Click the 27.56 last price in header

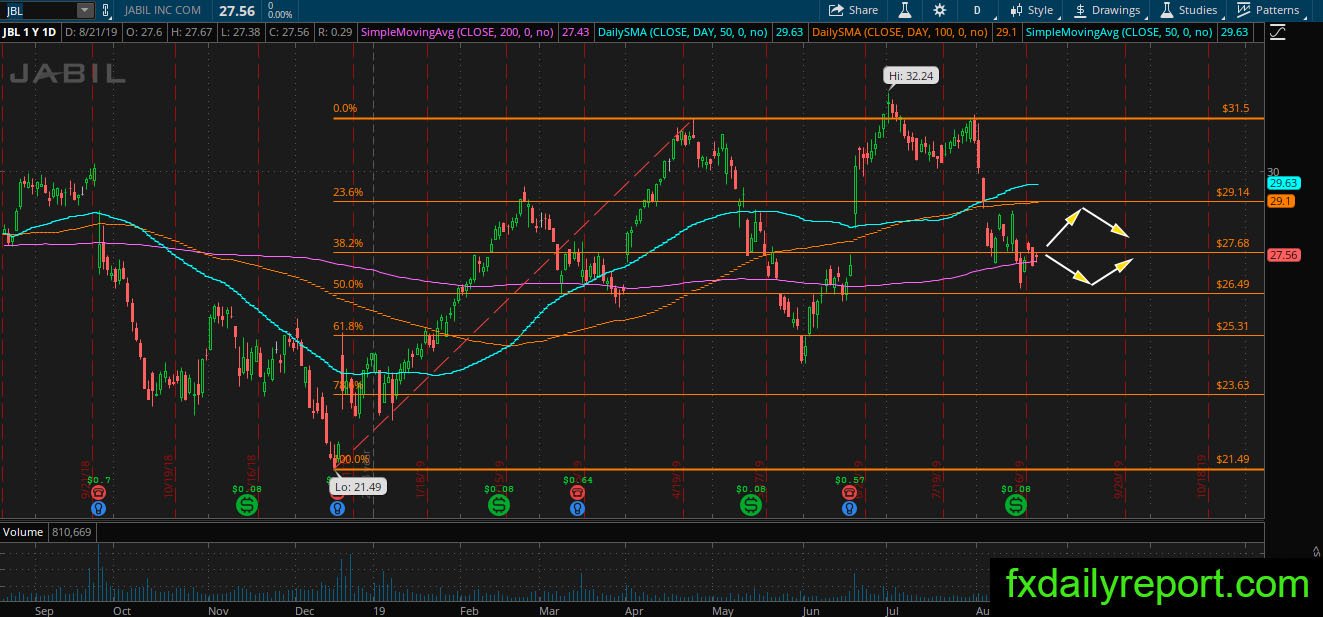239,9
